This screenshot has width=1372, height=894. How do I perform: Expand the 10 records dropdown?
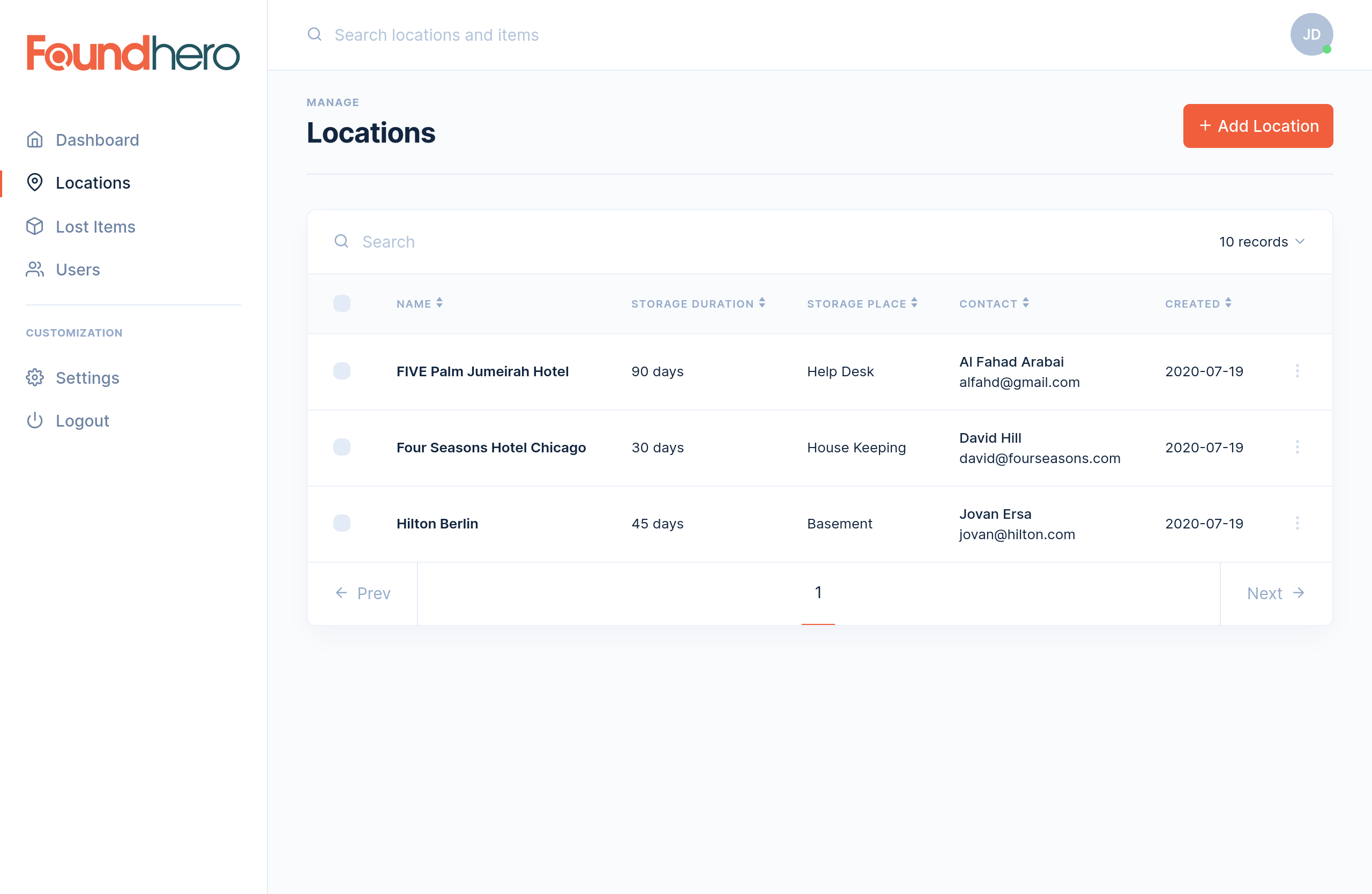1261,242
